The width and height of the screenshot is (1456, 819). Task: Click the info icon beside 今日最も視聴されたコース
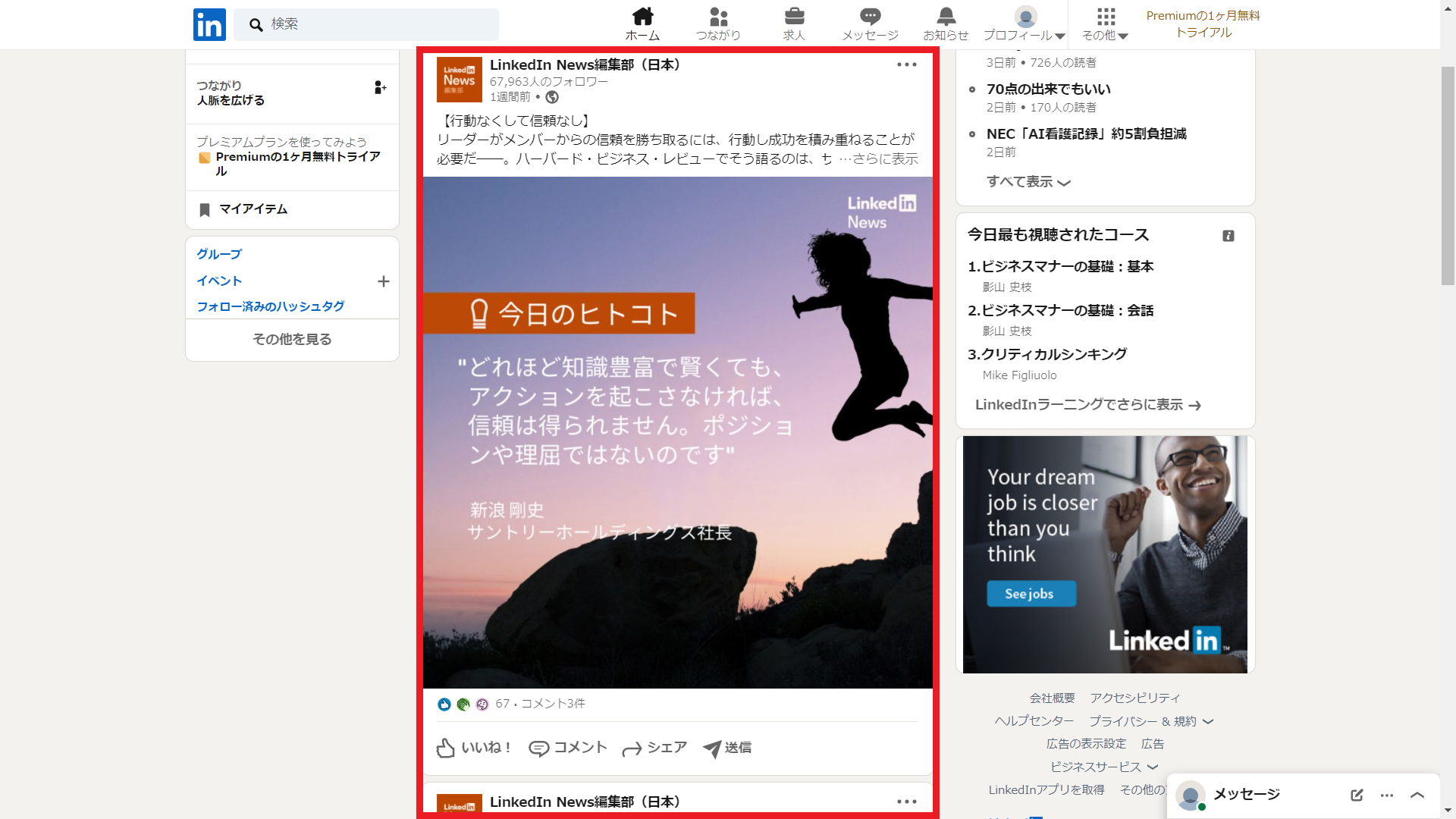[x=1228, y=236]
